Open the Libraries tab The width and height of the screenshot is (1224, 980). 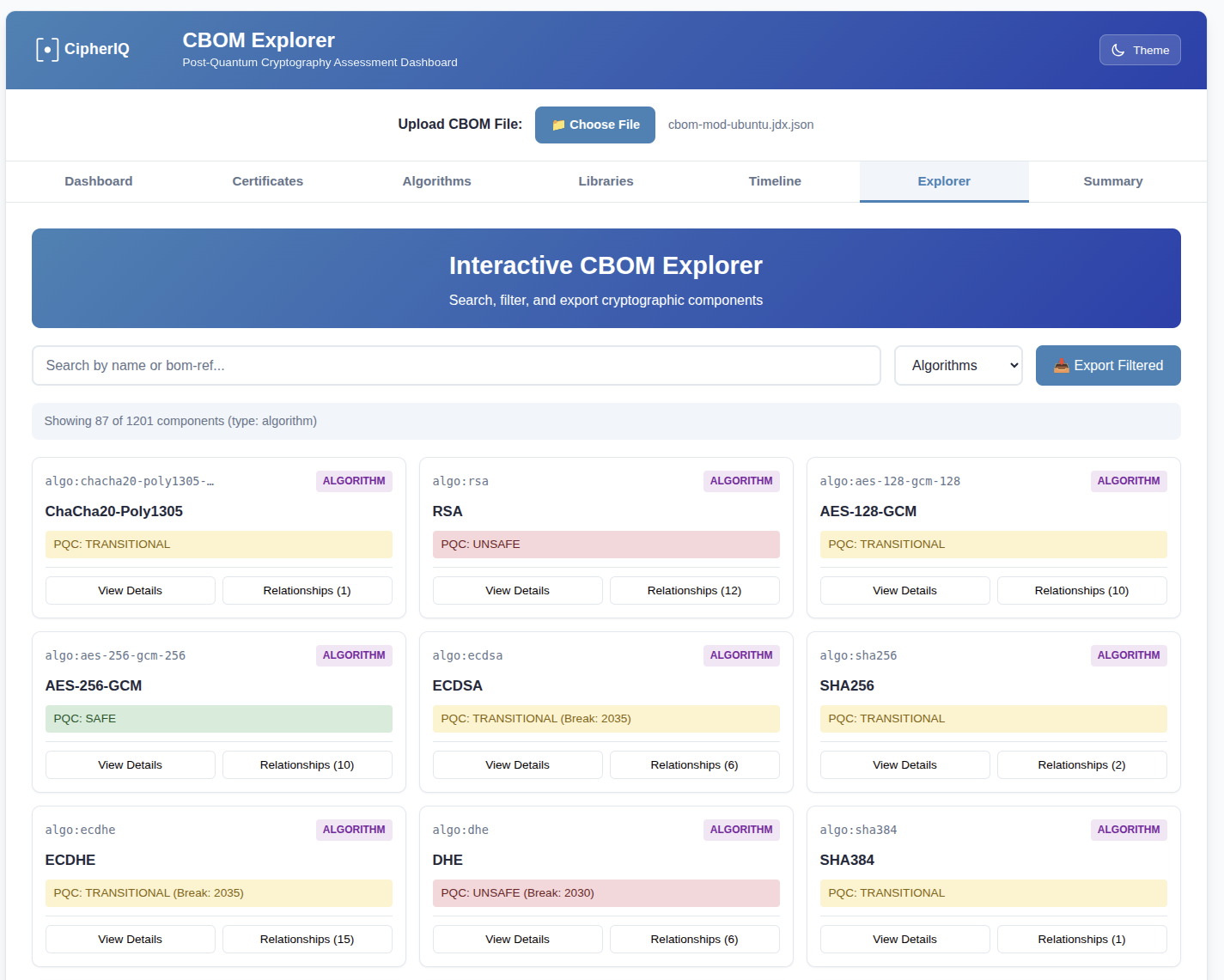[606, 181]
